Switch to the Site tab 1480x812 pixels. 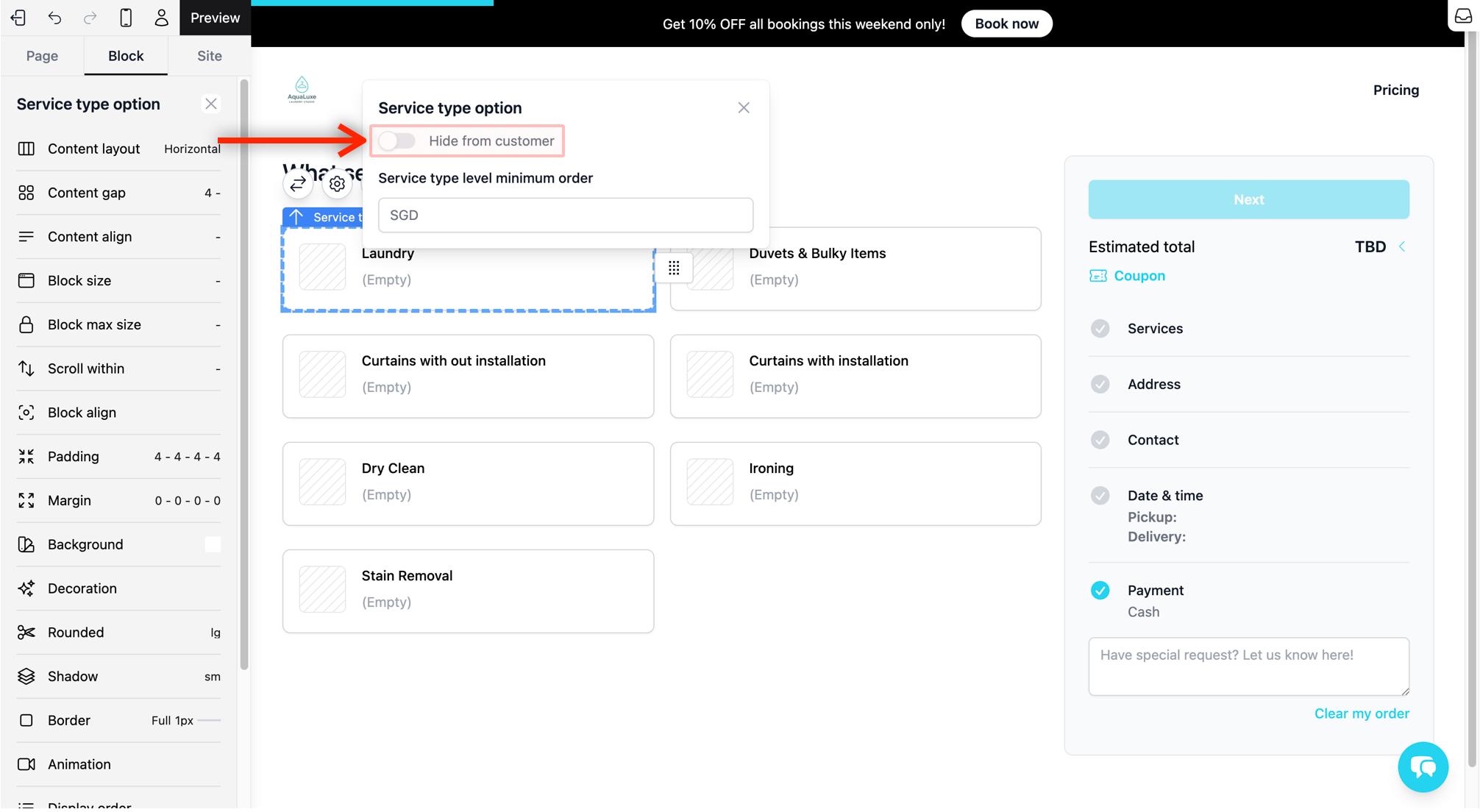pyautogui.click(x=209, y=56)
